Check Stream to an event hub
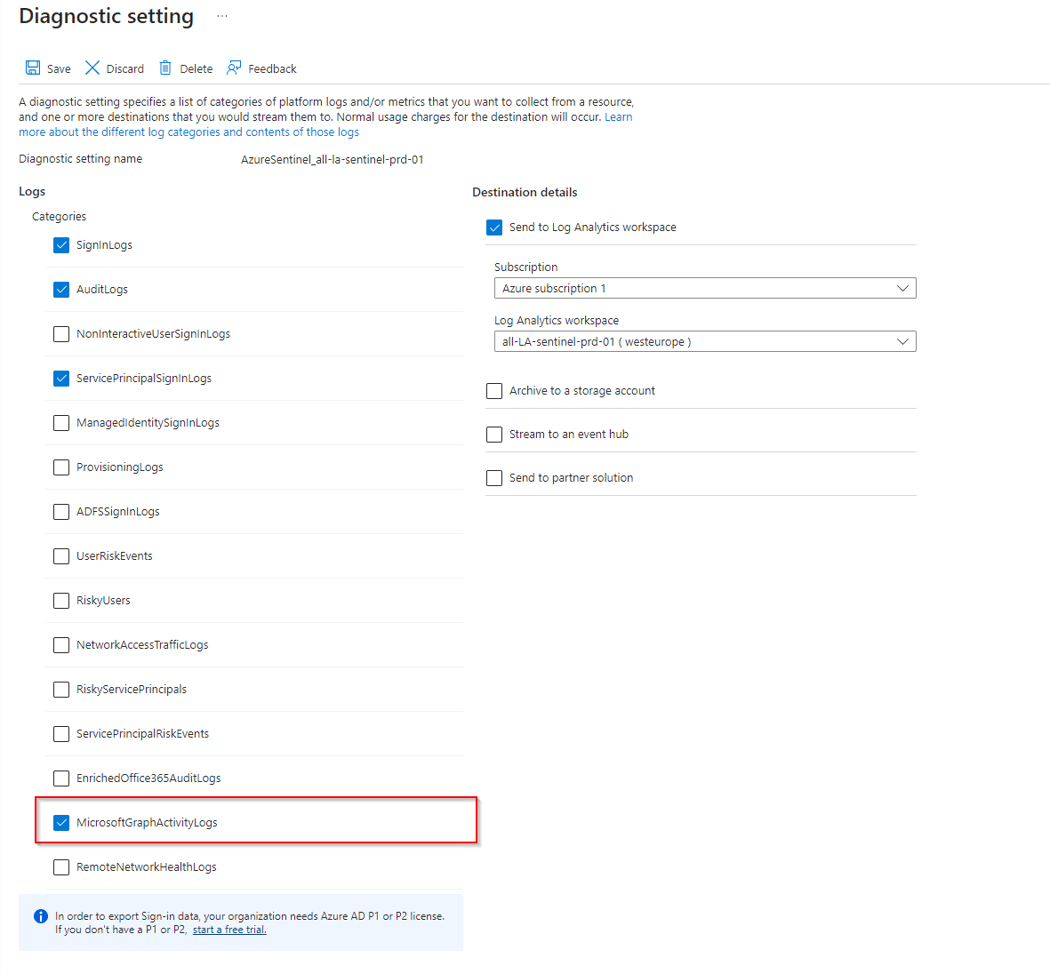Image resolution: width=1050 pixels, height=974 pixels. click(494, 434)
